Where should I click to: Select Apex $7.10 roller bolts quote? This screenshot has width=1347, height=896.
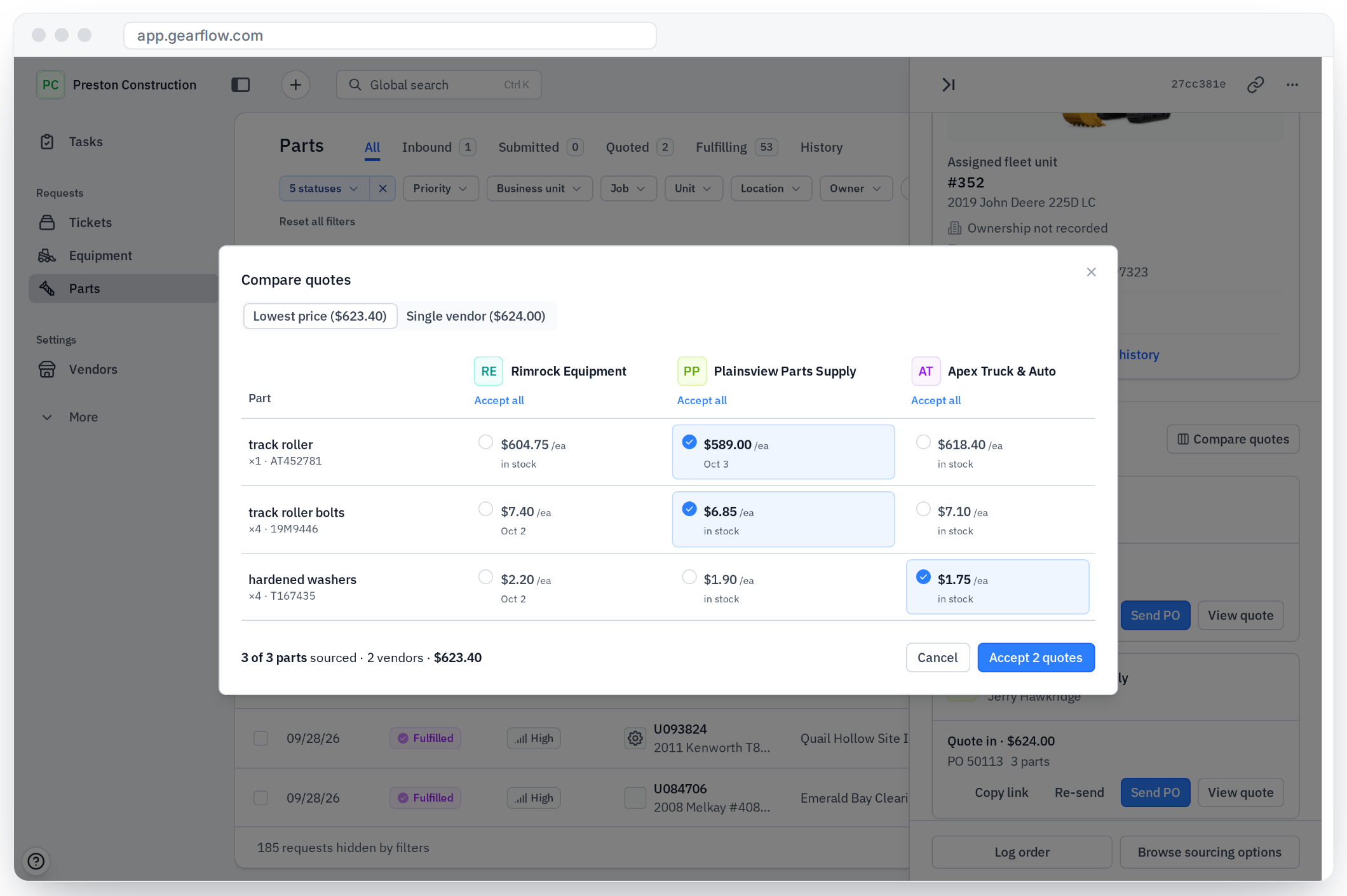click(x=923, y=510)
